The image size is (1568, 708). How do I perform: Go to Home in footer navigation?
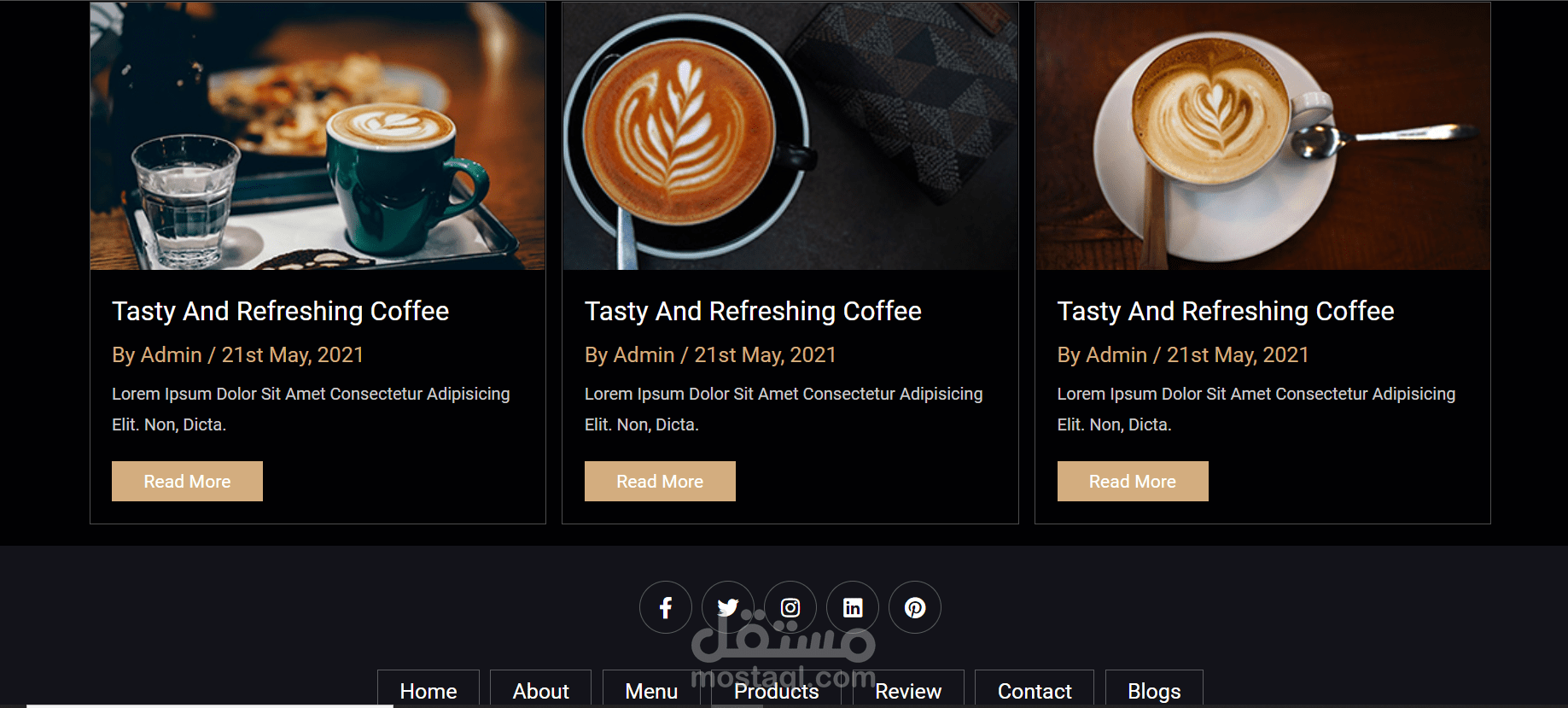pos(428,690)
